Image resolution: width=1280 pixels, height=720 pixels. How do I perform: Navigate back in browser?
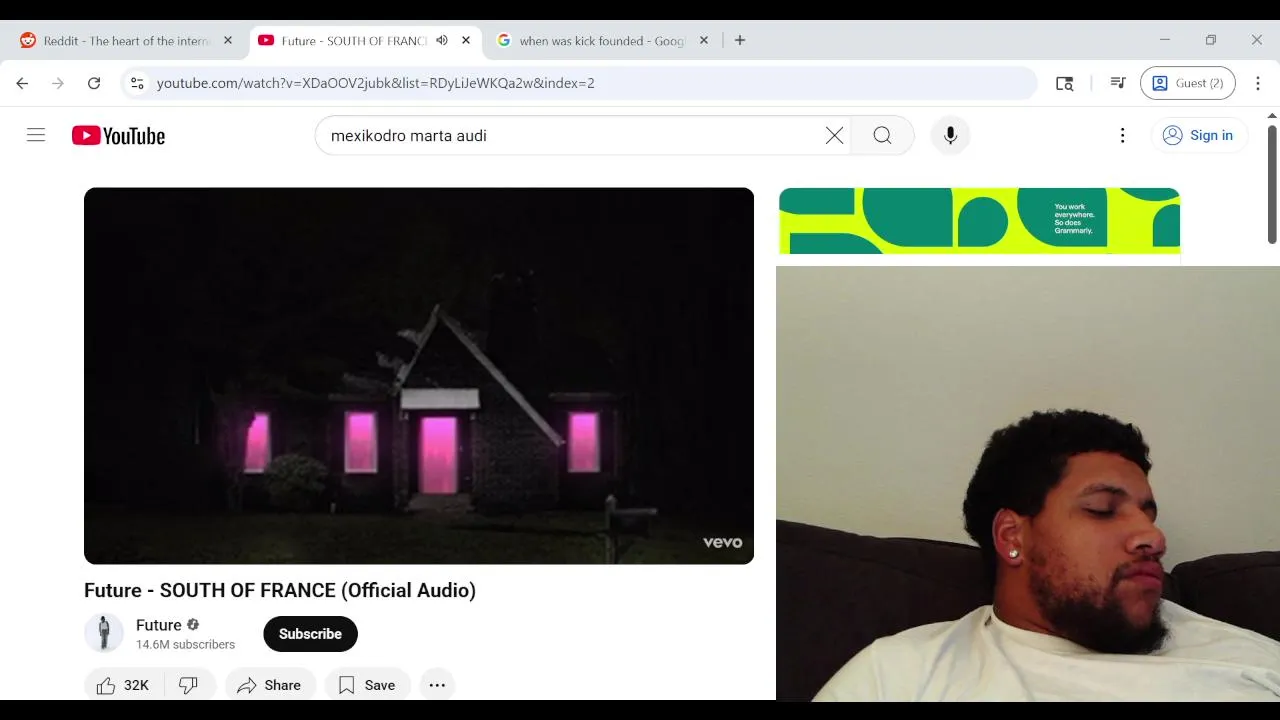pyautogui.click(x=22, y=83)
